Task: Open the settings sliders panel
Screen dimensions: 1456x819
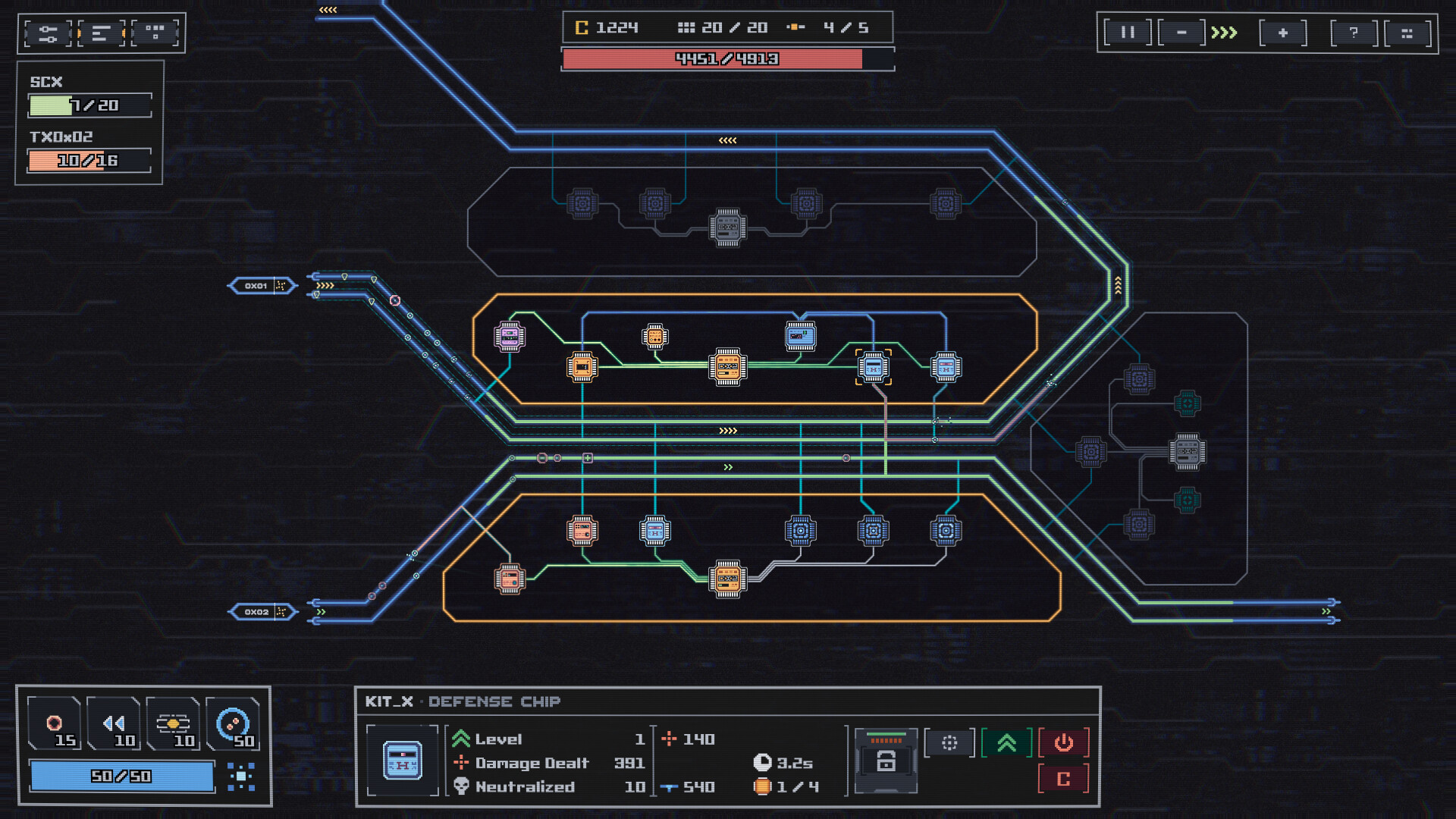Action: (48, 33)
